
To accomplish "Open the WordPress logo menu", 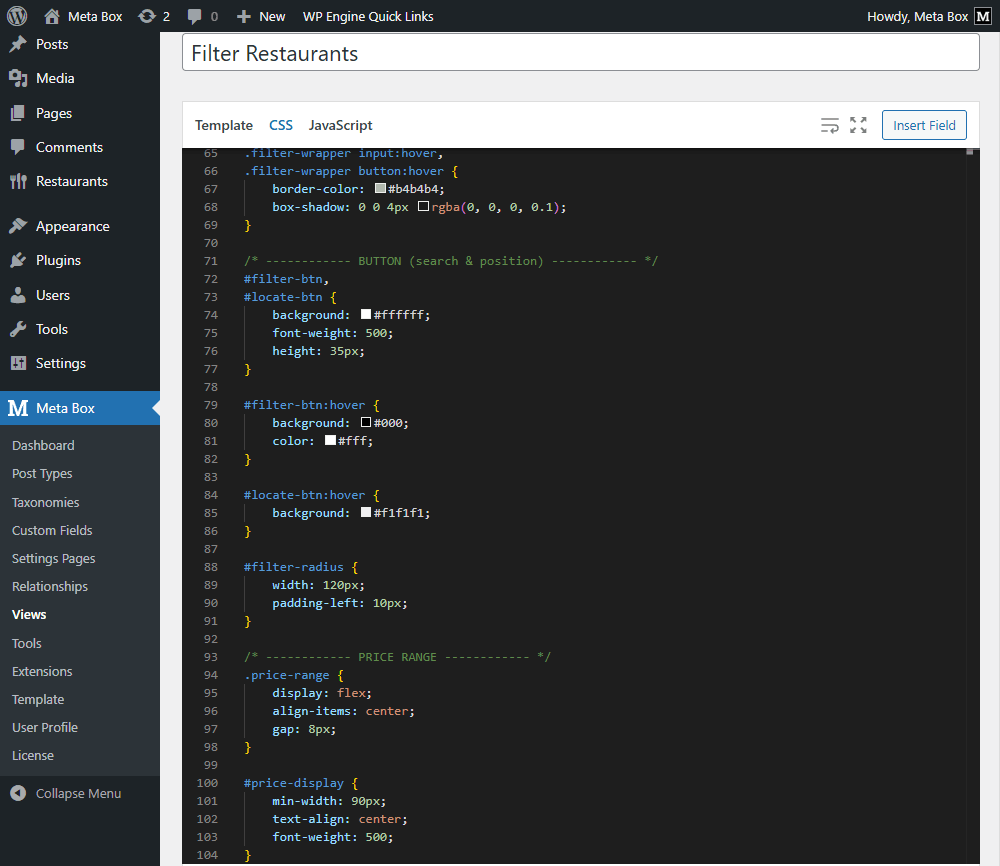I will point(18,15).
